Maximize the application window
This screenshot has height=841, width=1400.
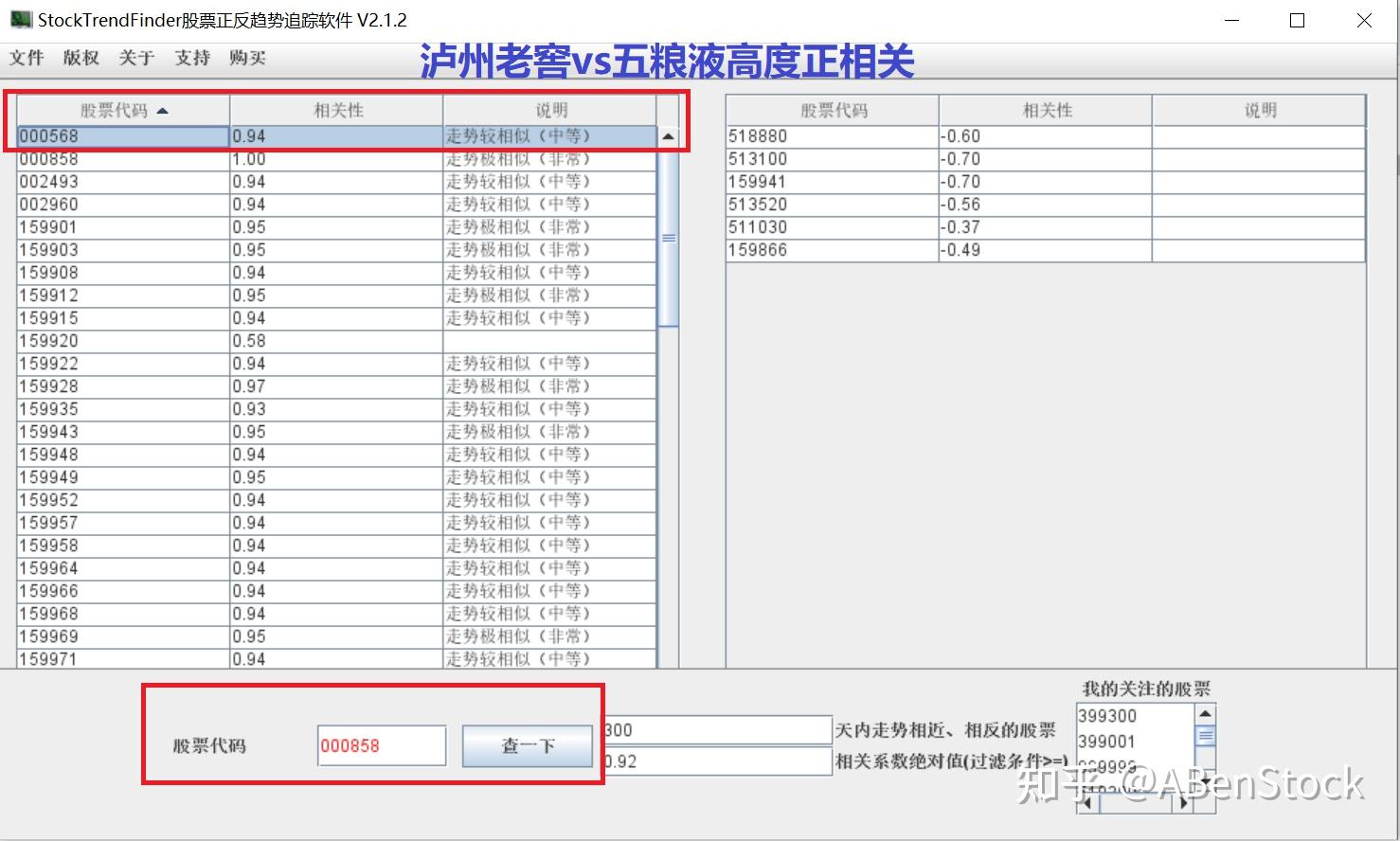point(1298,20)
